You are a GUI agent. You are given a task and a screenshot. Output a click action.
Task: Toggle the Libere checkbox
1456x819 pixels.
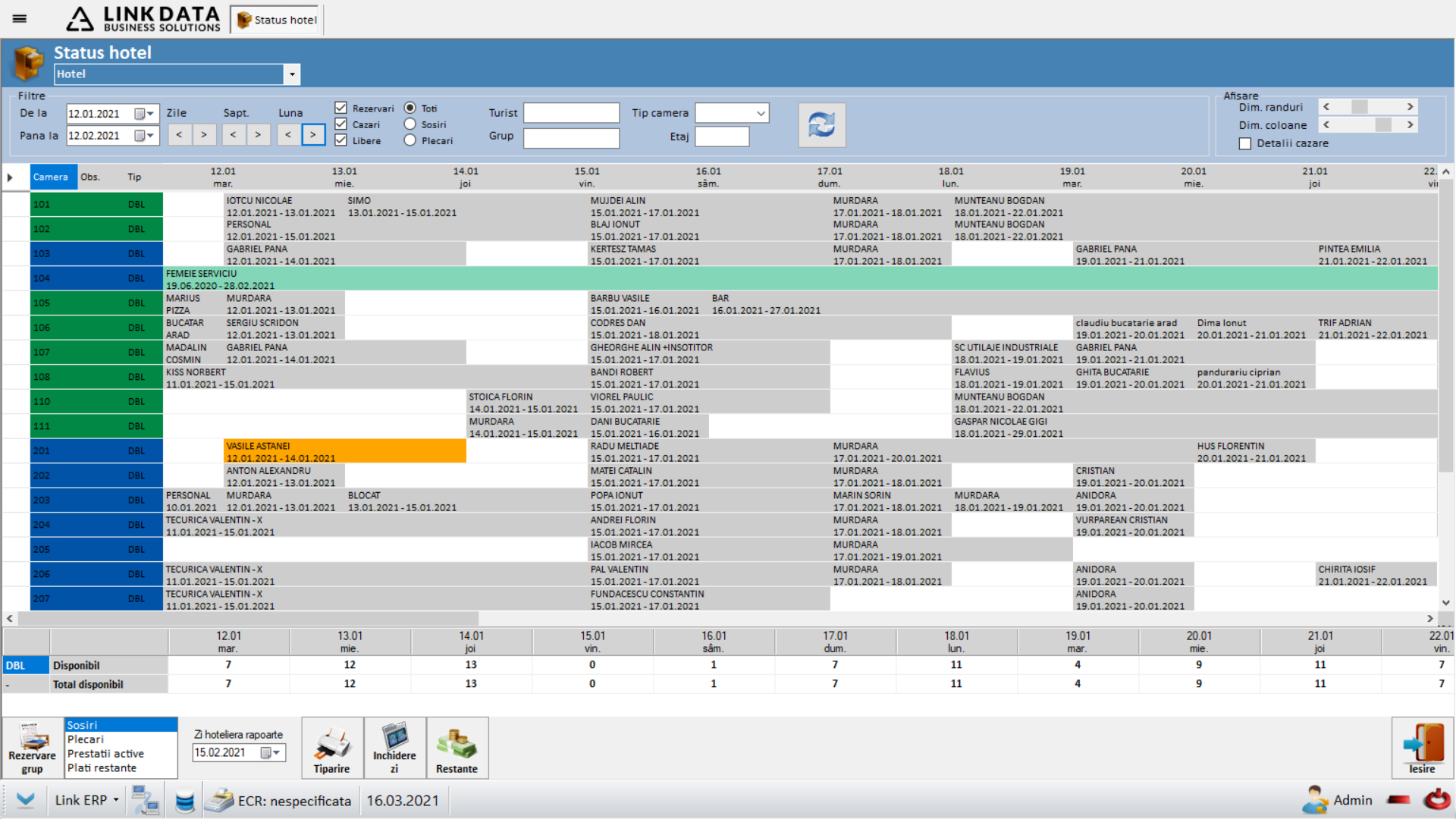340,140
